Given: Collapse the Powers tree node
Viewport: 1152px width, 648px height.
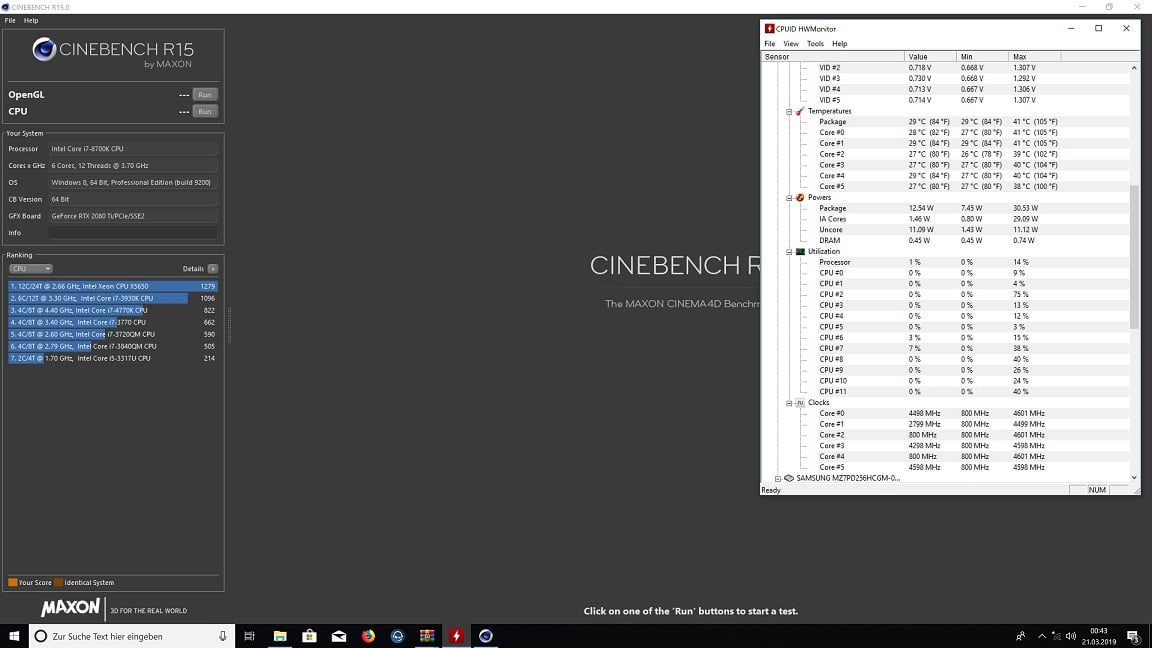Looking at the screenshot, I should tap(789, 198).
